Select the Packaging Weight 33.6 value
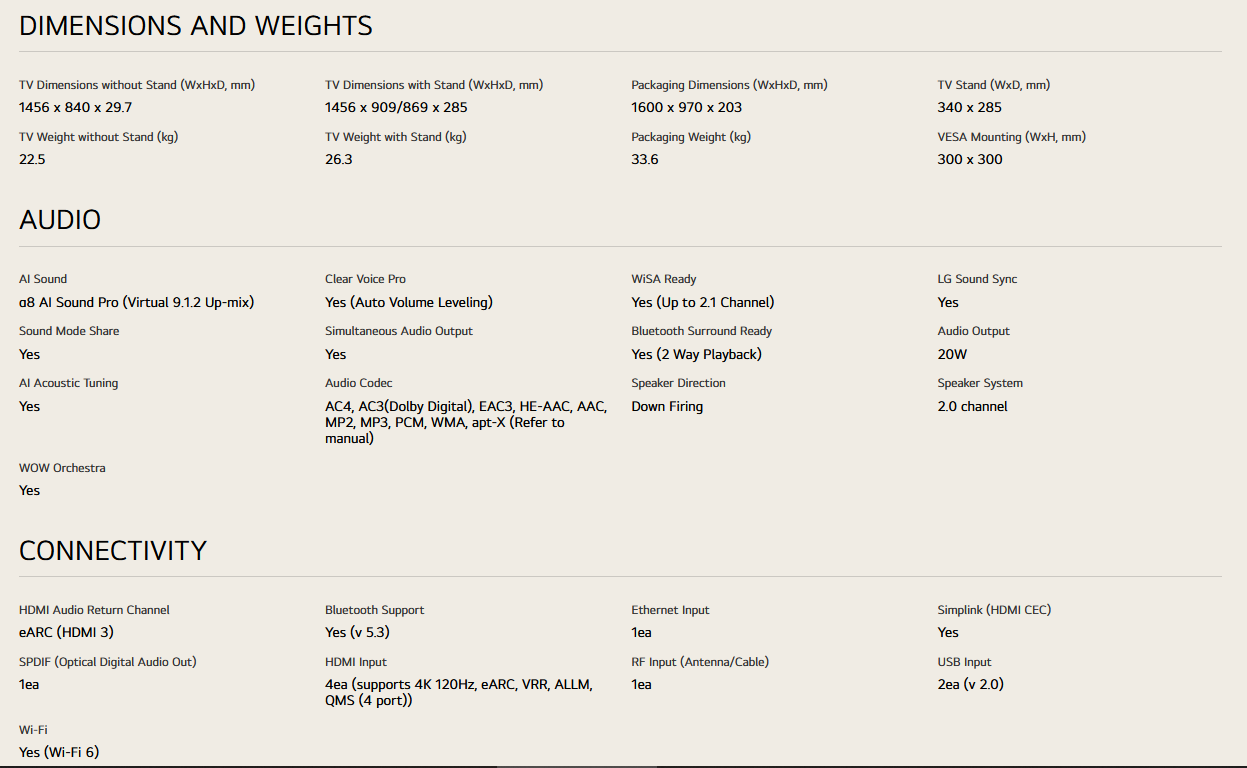1247x768 pixels. coord(645,159)
